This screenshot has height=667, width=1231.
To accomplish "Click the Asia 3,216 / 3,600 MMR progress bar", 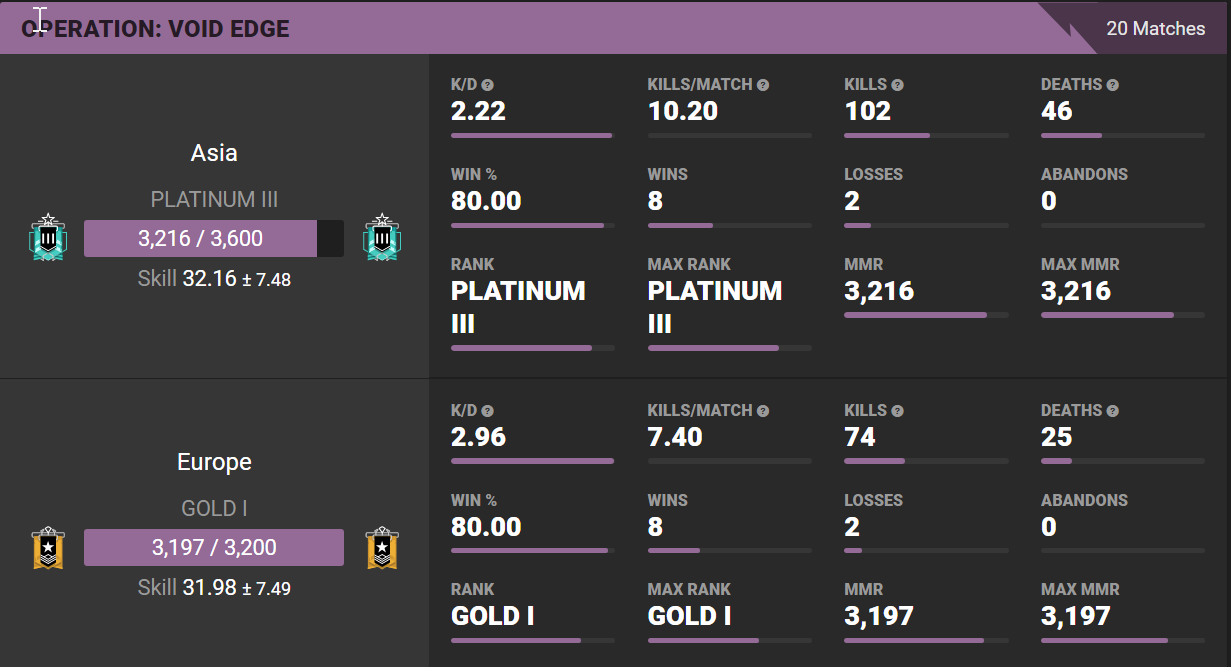I will pos(214,239).
